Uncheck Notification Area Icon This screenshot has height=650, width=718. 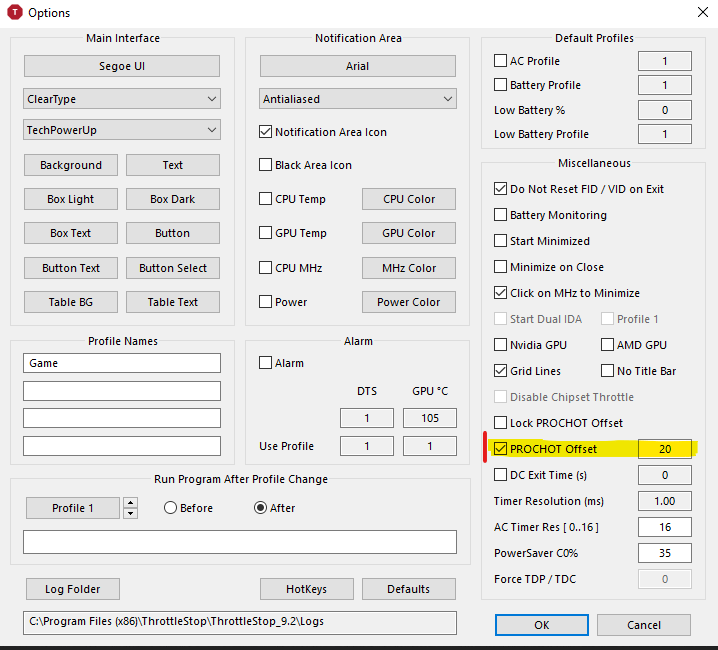[266, 132]
